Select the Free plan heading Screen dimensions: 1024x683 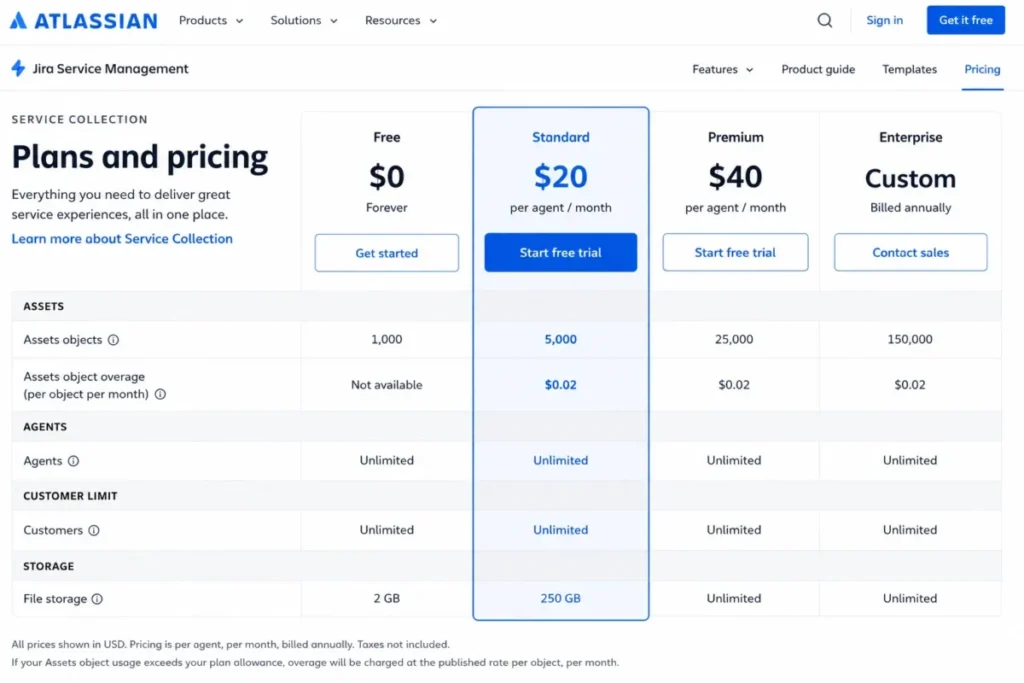[x=387, y=137]
